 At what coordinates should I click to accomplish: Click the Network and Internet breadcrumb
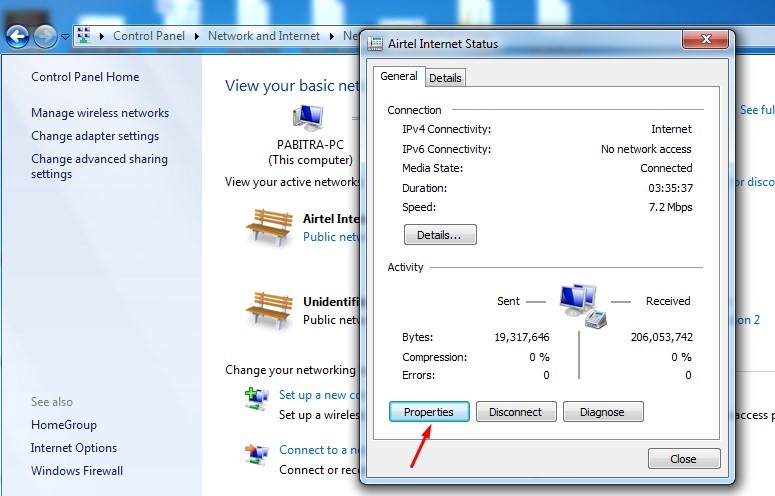tap(264, 36)
